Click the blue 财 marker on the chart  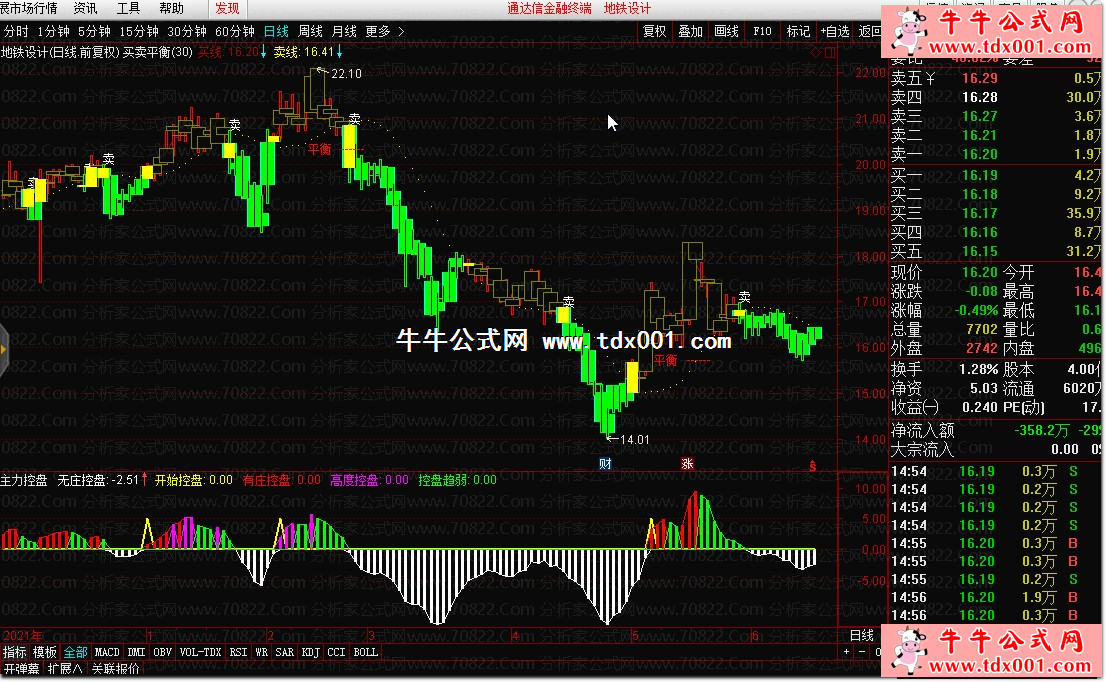605,463
